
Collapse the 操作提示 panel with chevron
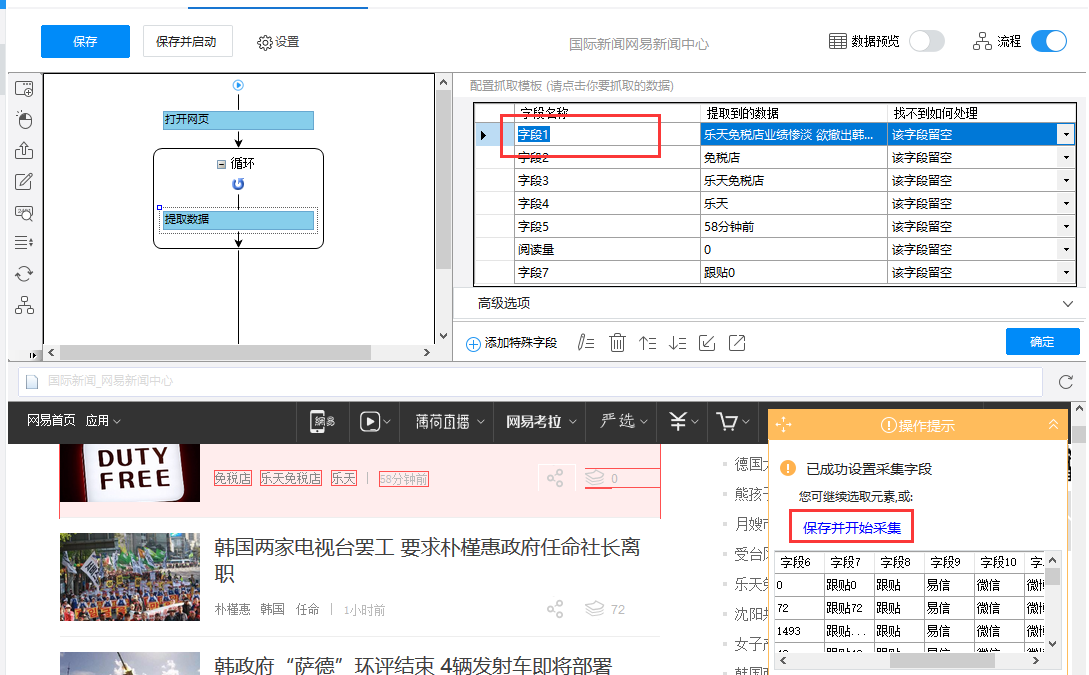pyautogui.click(x=1054, y=424)
